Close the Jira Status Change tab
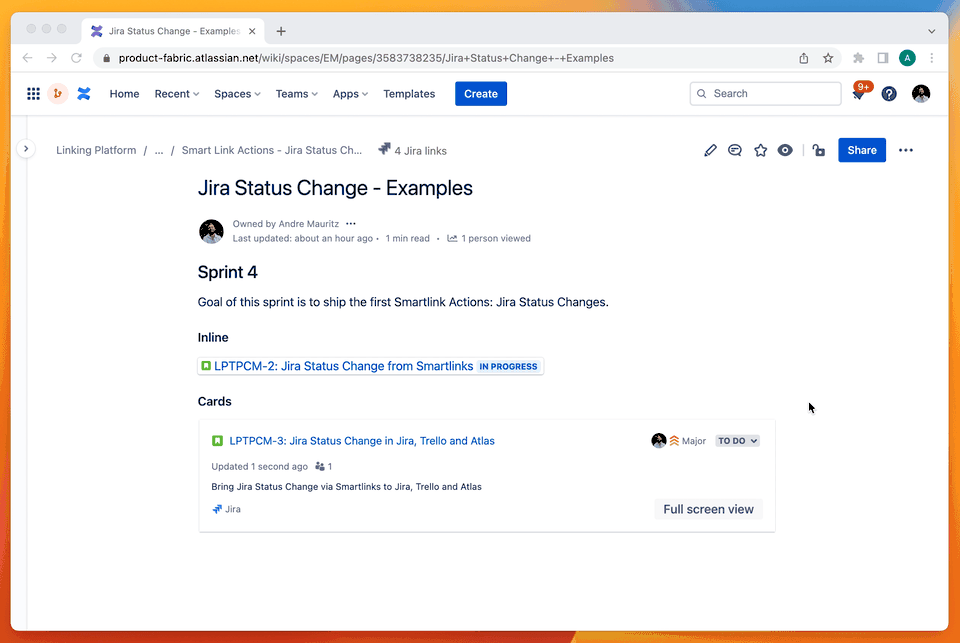 click(252, 31)
